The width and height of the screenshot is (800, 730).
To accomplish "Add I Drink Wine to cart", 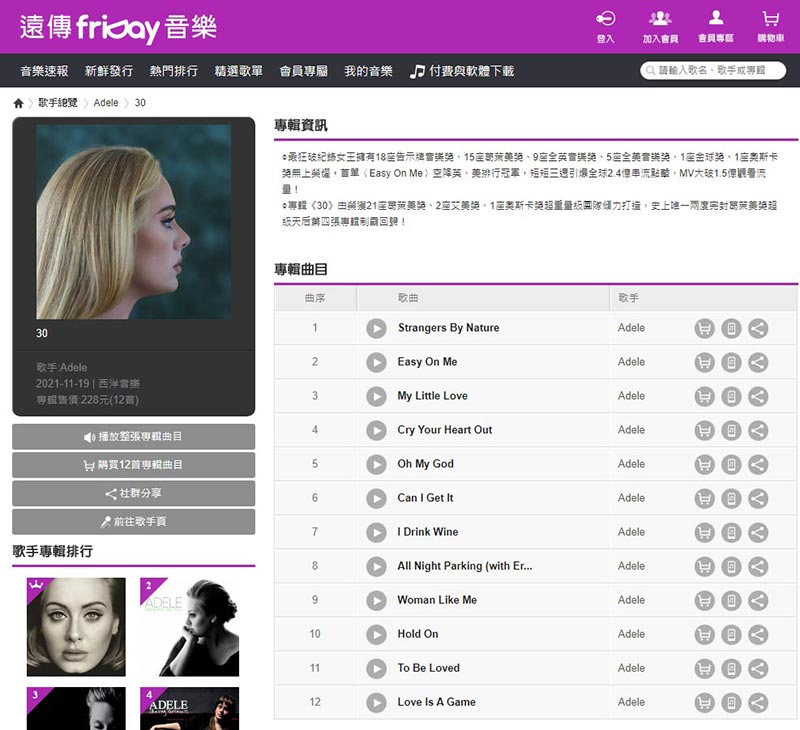I will click(705, 533).
